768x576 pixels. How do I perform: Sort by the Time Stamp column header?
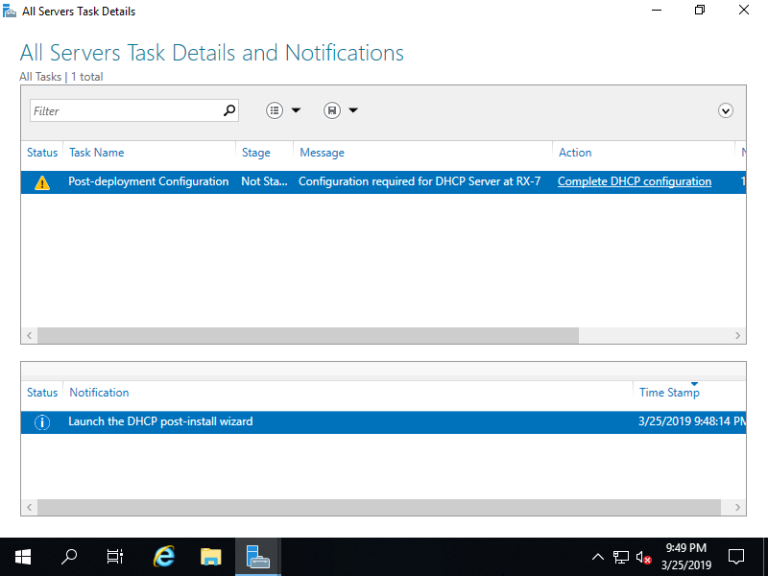[669, 393]
